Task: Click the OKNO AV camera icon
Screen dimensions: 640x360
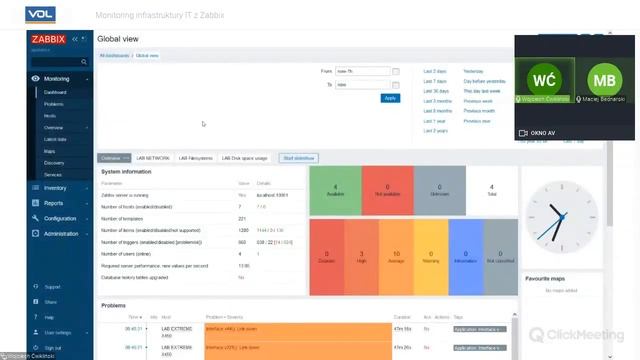Action: pos(523,133)
